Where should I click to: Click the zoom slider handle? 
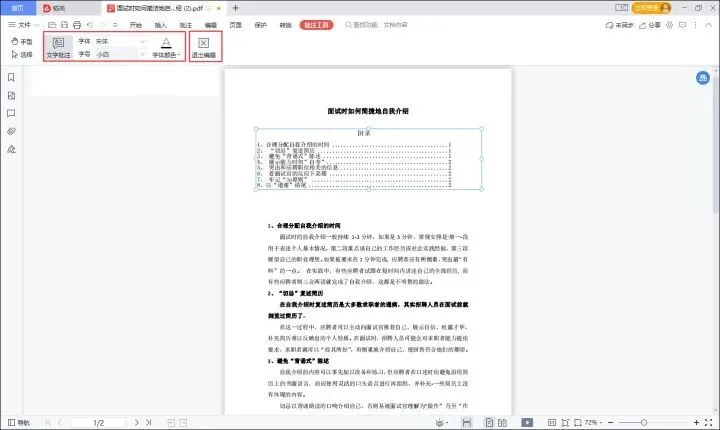644,422
